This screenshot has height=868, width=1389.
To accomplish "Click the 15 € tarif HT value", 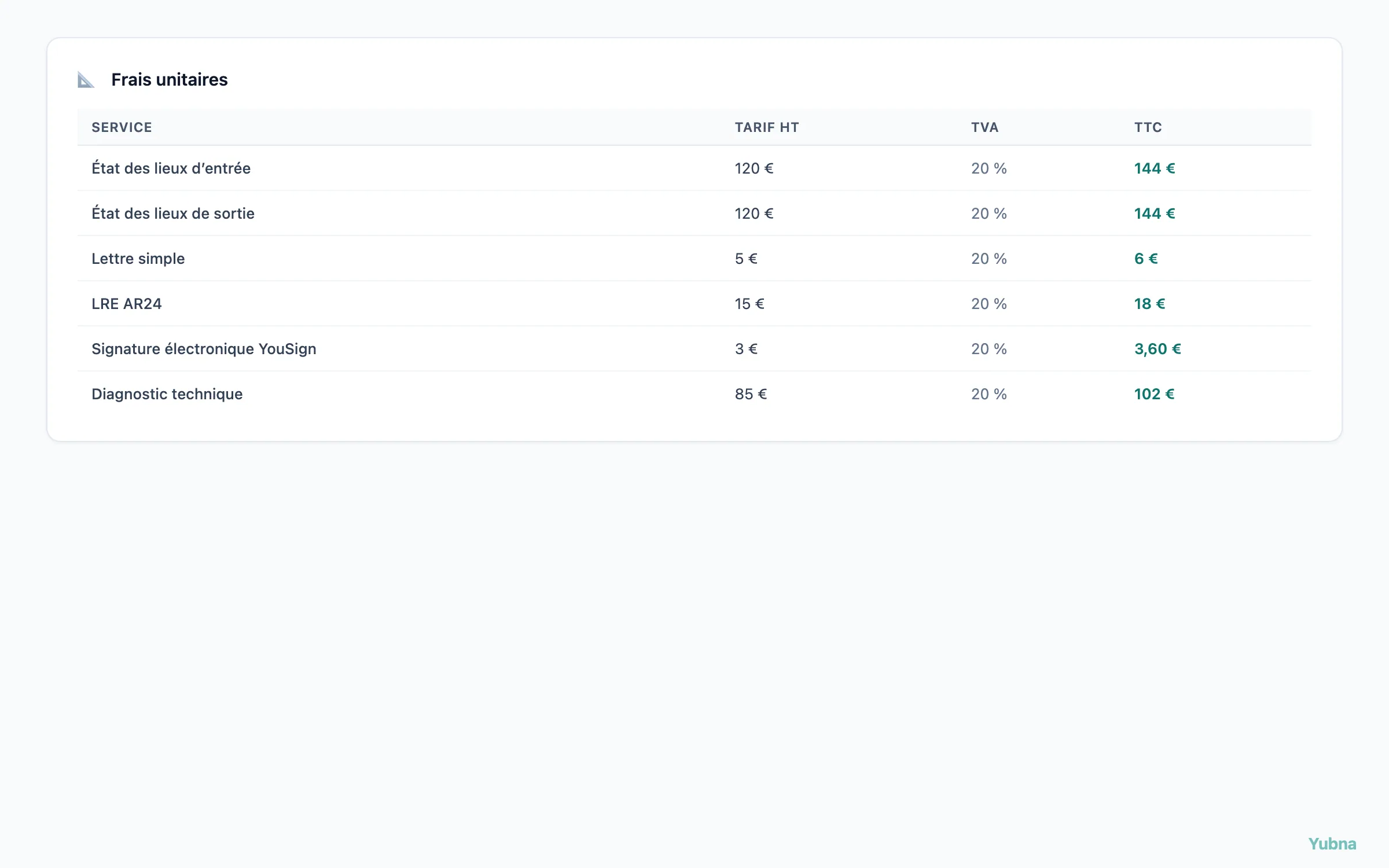I will [749, 304].
